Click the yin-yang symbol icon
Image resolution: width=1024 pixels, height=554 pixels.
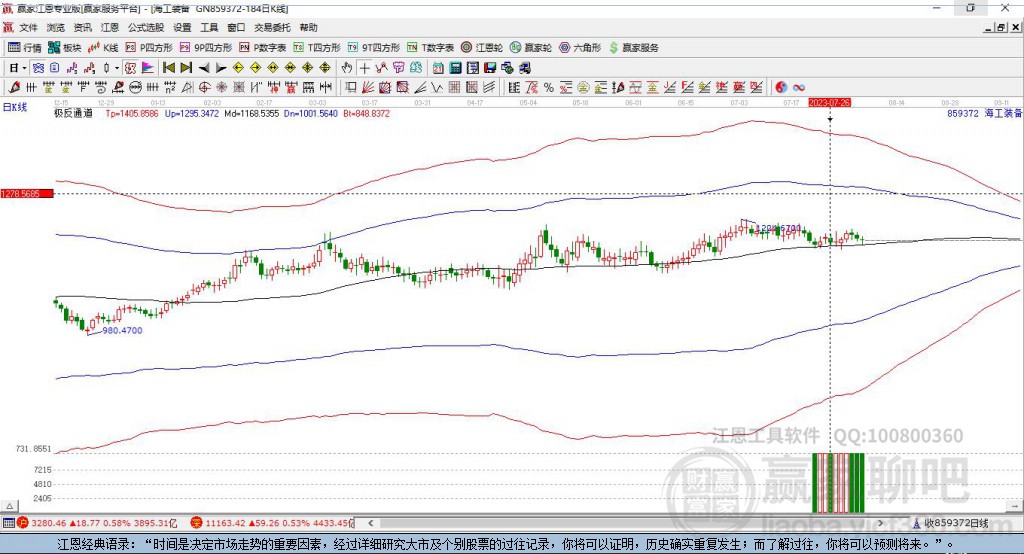click(x=781, y=88)
